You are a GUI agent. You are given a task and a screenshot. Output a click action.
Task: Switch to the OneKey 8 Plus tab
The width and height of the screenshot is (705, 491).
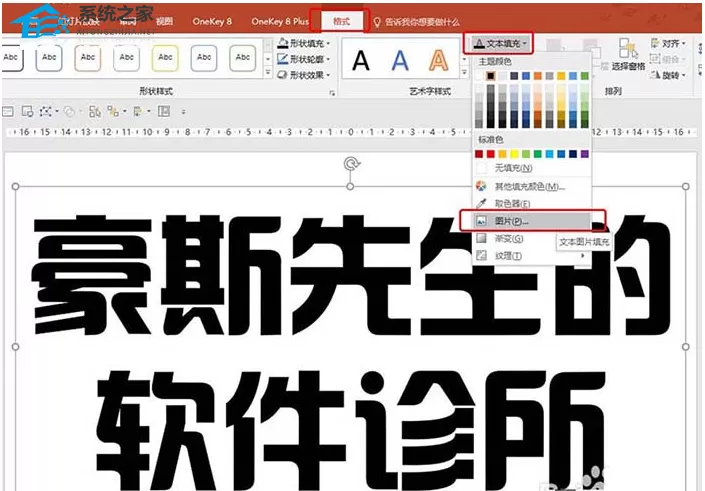click(x=280, y=21)
